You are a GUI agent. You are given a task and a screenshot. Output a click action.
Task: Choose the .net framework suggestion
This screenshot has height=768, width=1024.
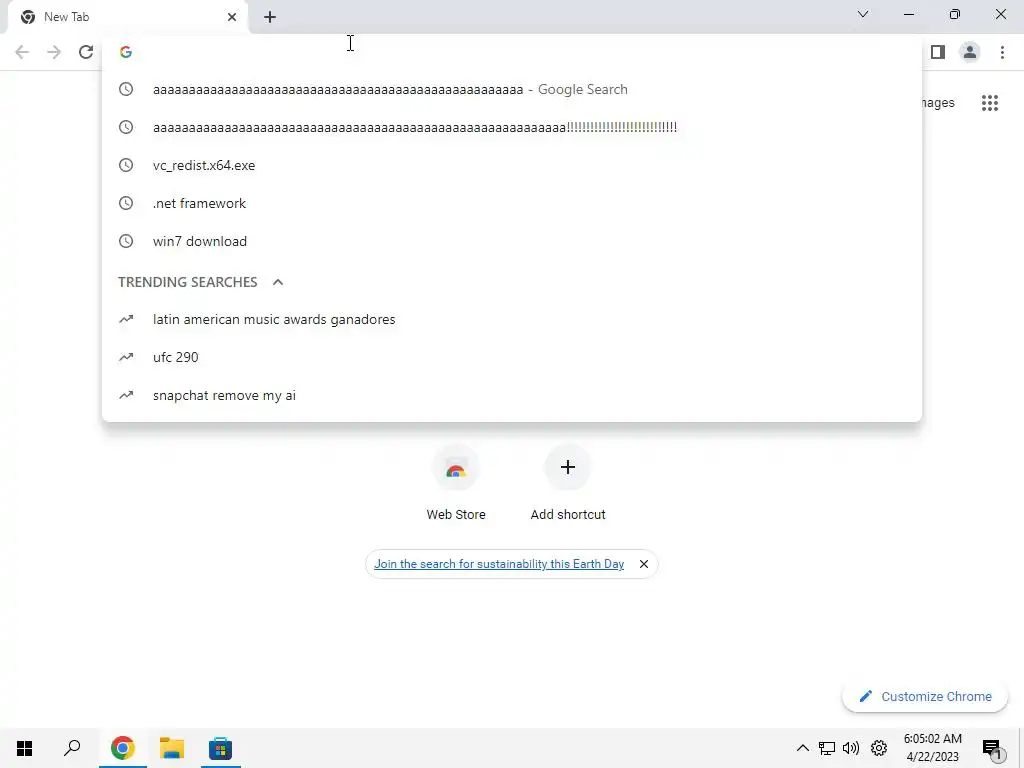(512, 203)
